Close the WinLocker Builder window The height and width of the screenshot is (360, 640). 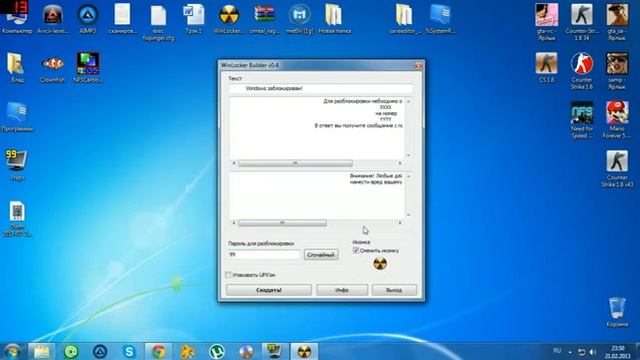[418, 65]
